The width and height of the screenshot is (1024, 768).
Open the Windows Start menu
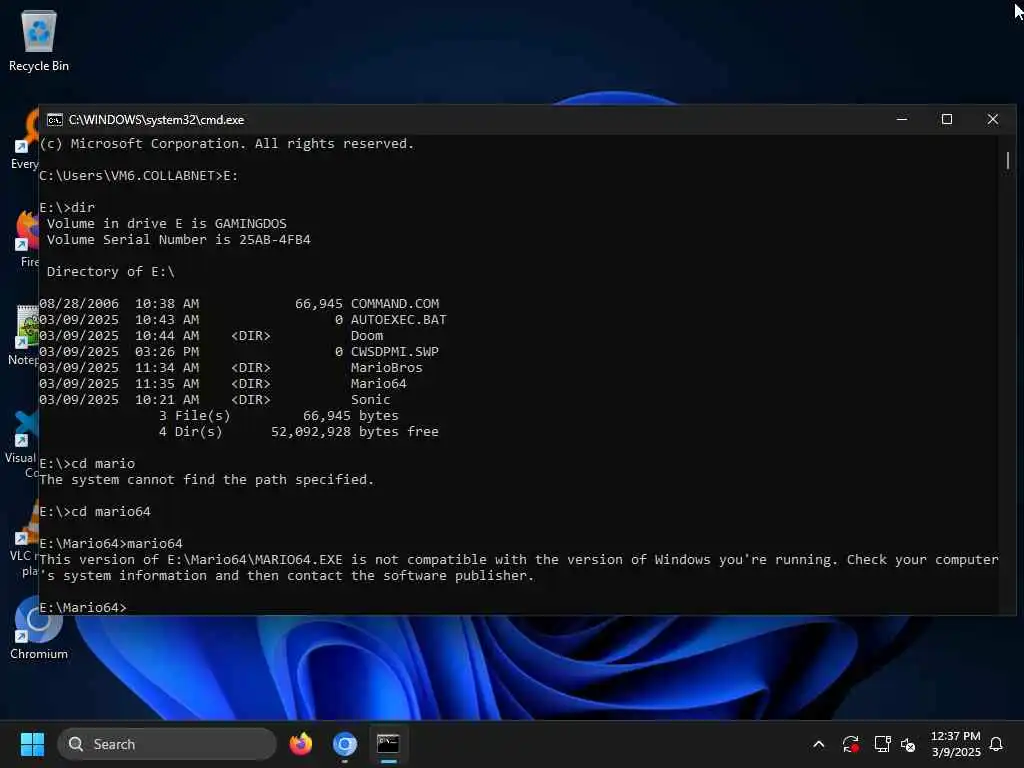pyautogui.click(x=32, y=744)
